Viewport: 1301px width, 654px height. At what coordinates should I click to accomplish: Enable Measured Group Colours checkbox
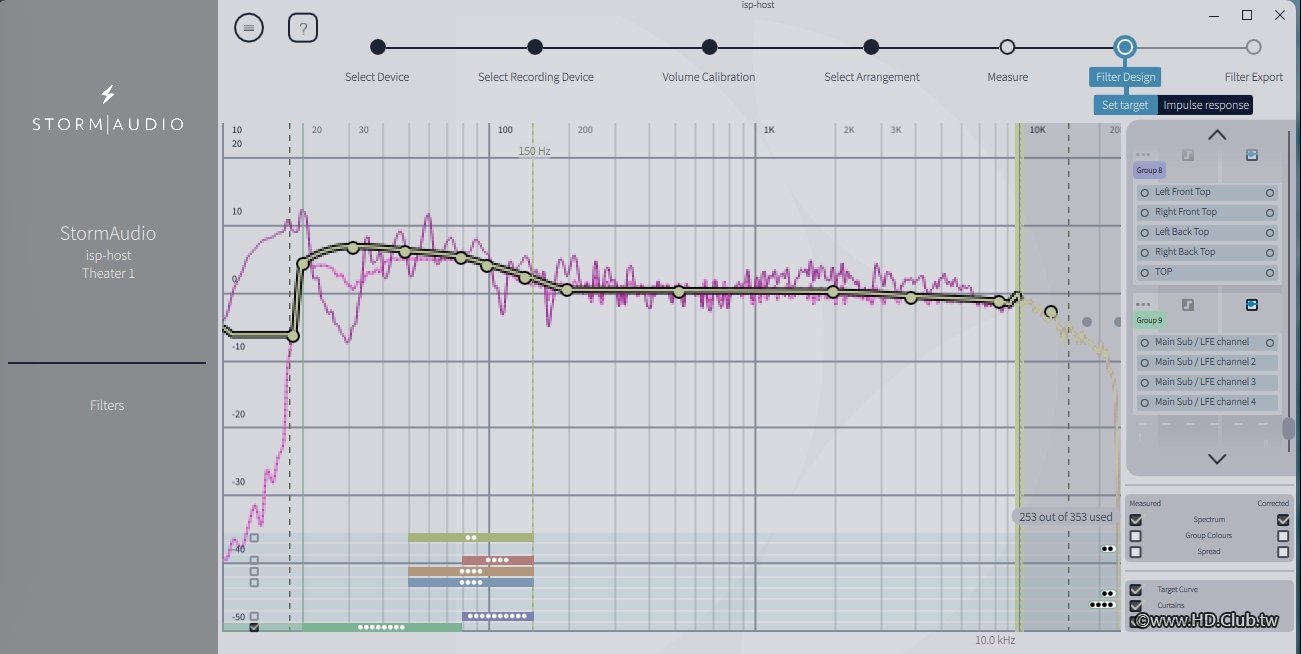[x=1135, y=536]
